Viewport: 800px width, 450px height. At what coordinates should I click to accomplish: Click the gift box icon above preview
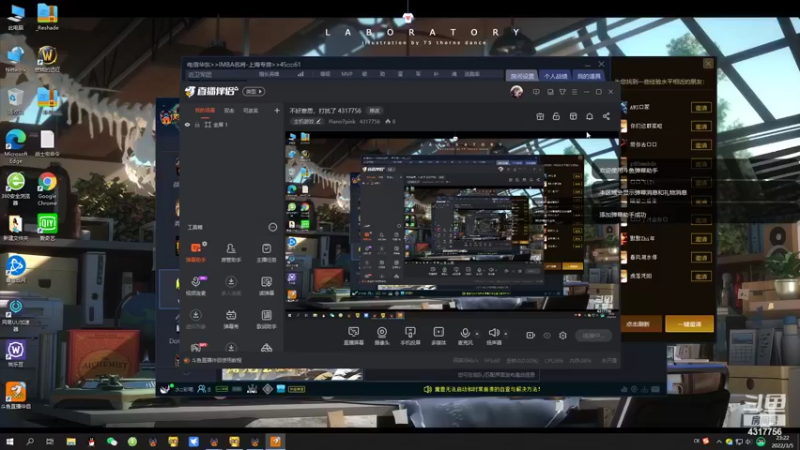click(x=540, y=116)
